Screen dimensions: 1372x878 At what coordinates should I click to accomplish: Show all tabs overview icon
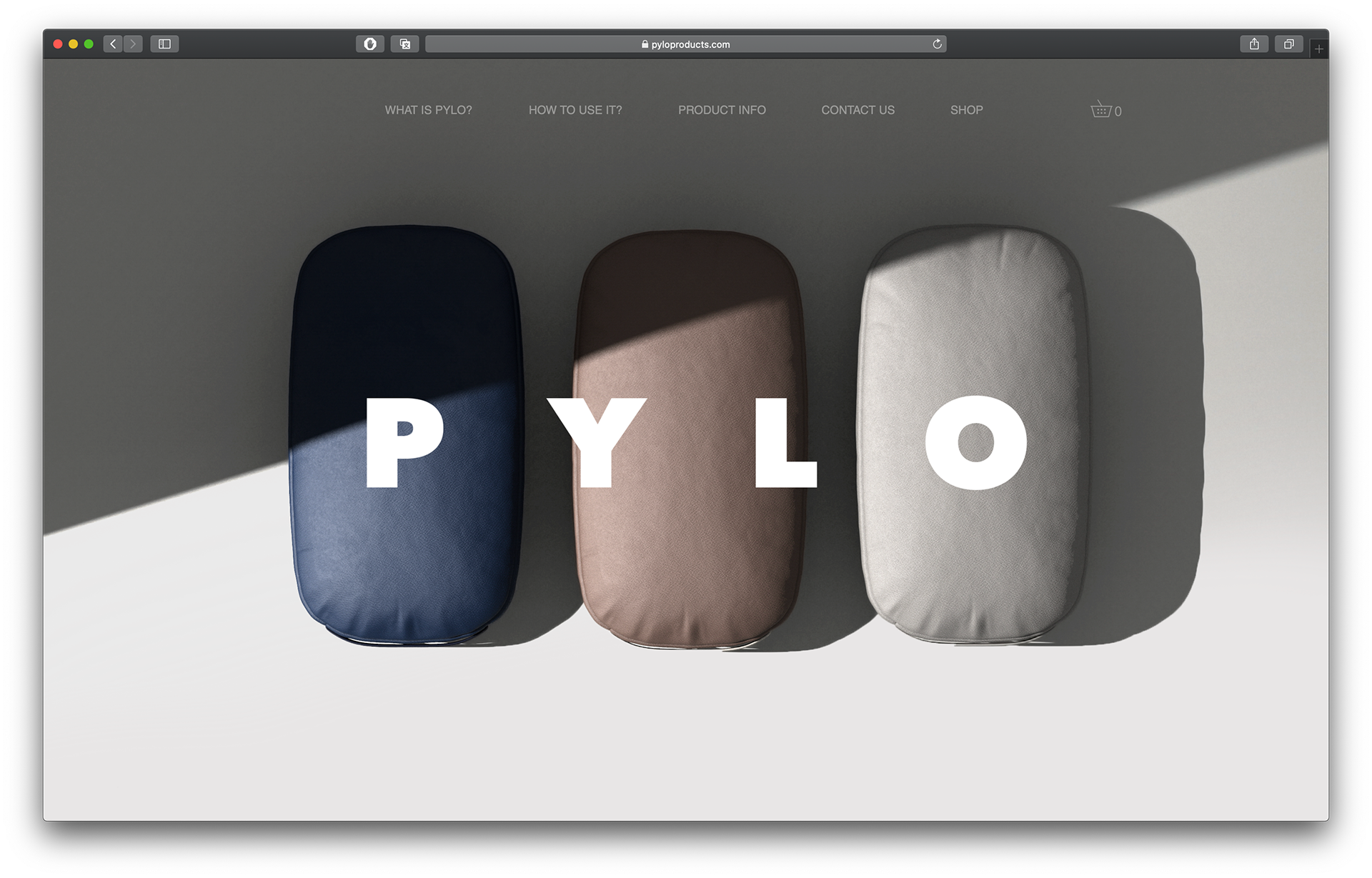(x=1288, y=44)
